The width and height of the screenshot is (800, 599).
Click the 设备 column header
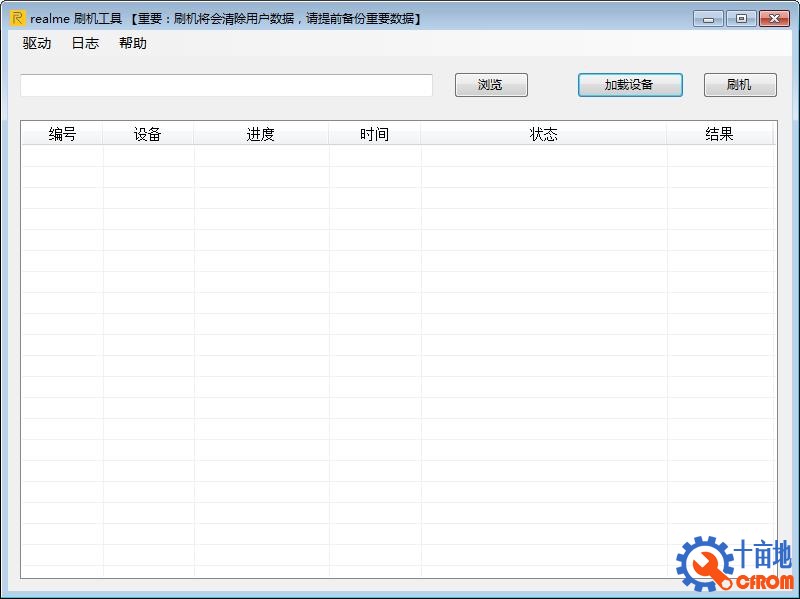click(x=148, y=133)
